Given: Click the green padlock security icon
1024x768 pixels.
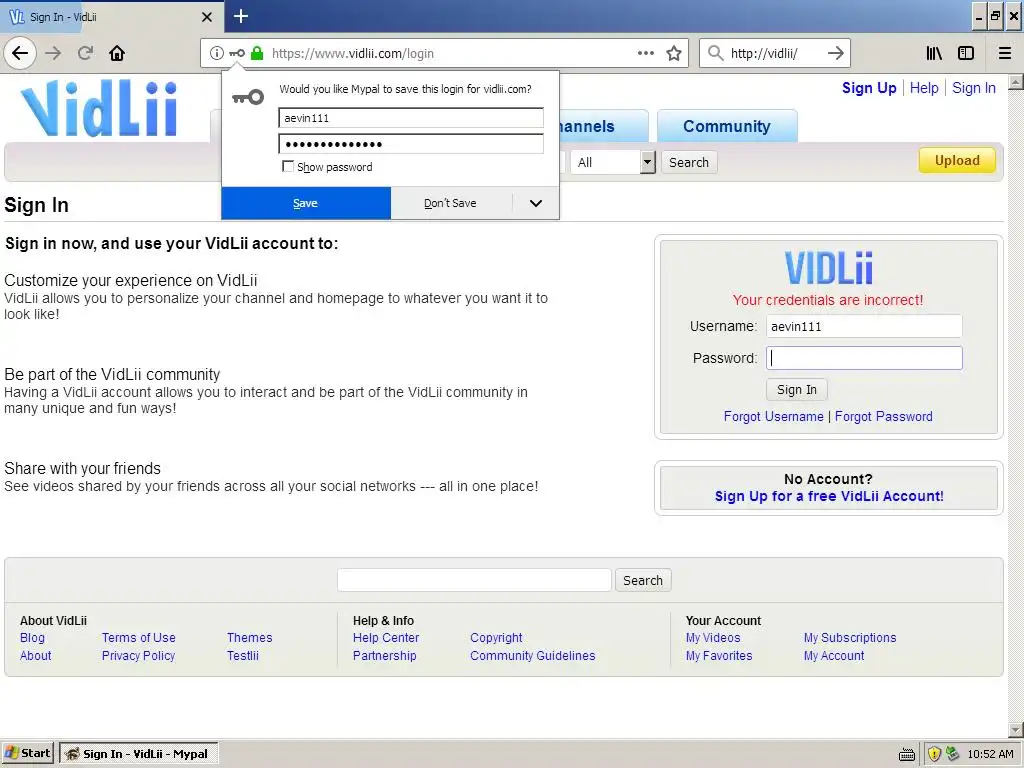Looking at the screenshot, I should click(257, 53).
